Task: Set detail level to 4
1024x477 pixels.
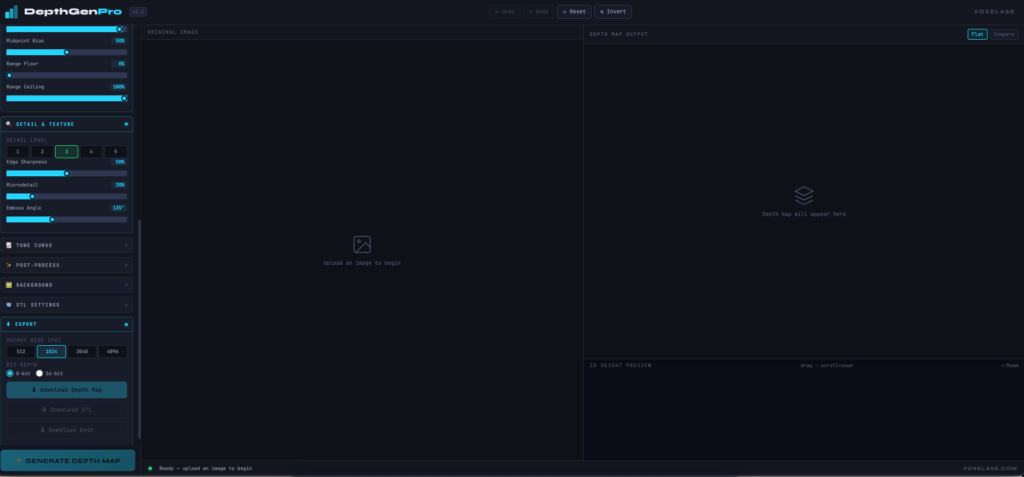Action: [91, 151]
